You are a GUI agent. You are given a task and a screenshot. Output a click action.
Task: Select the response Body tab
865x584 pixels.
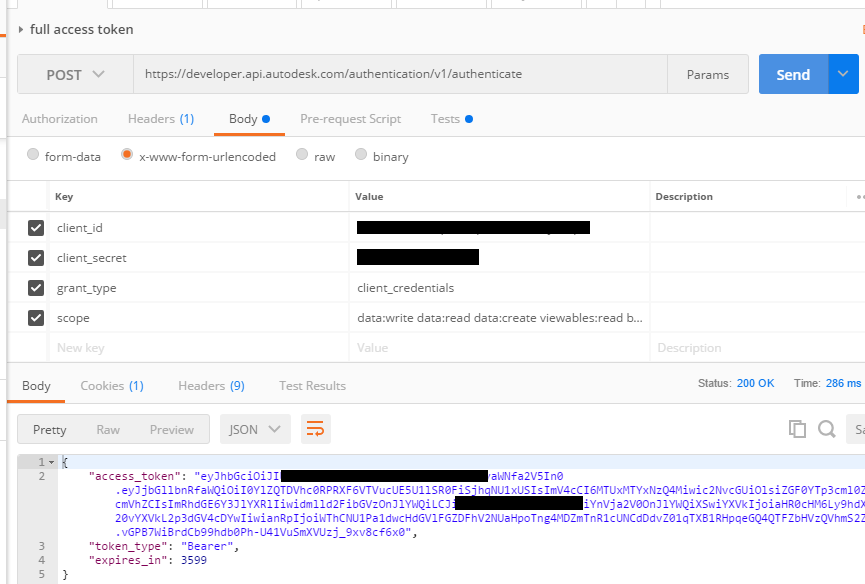coord(36,385)
